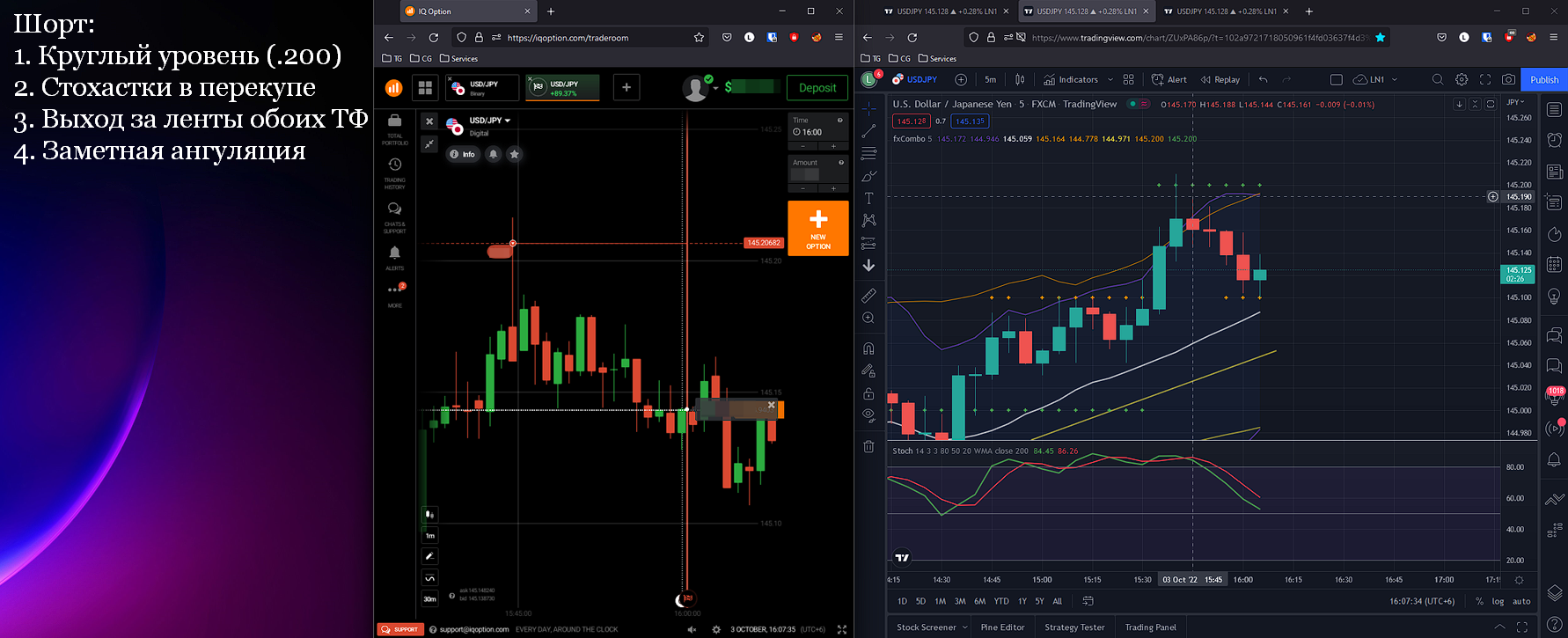
Task: Open the candle chart type selector
Action: point(1020,79)
